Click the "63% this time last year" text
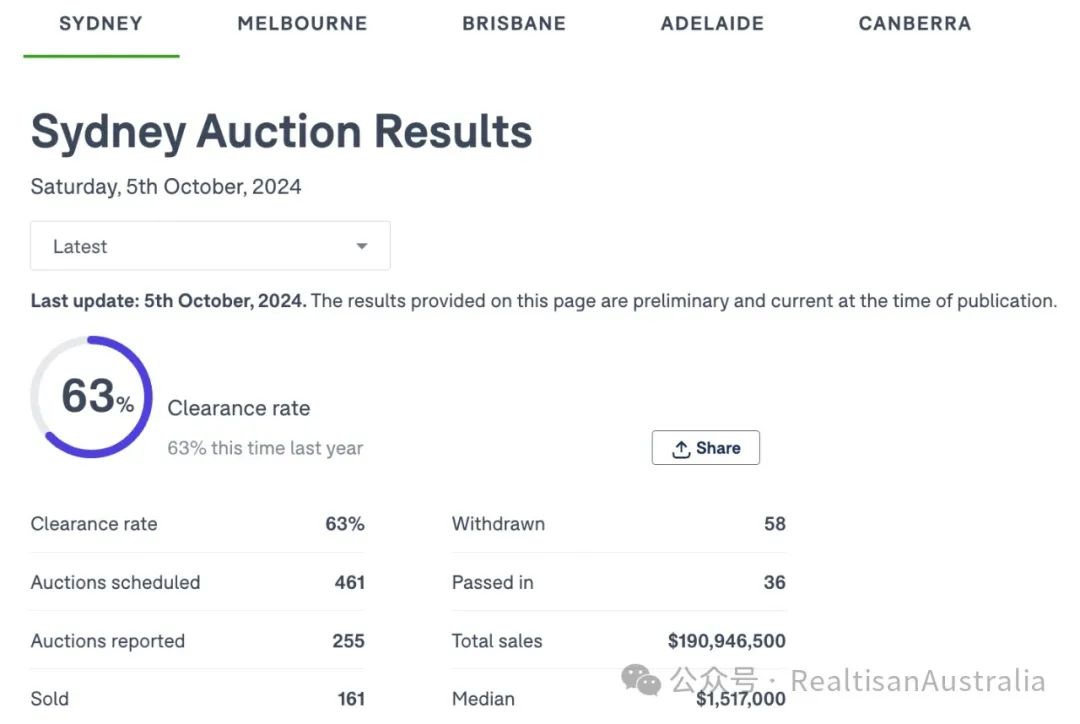Screen dimensions: 1080x724 click(265, 448)
